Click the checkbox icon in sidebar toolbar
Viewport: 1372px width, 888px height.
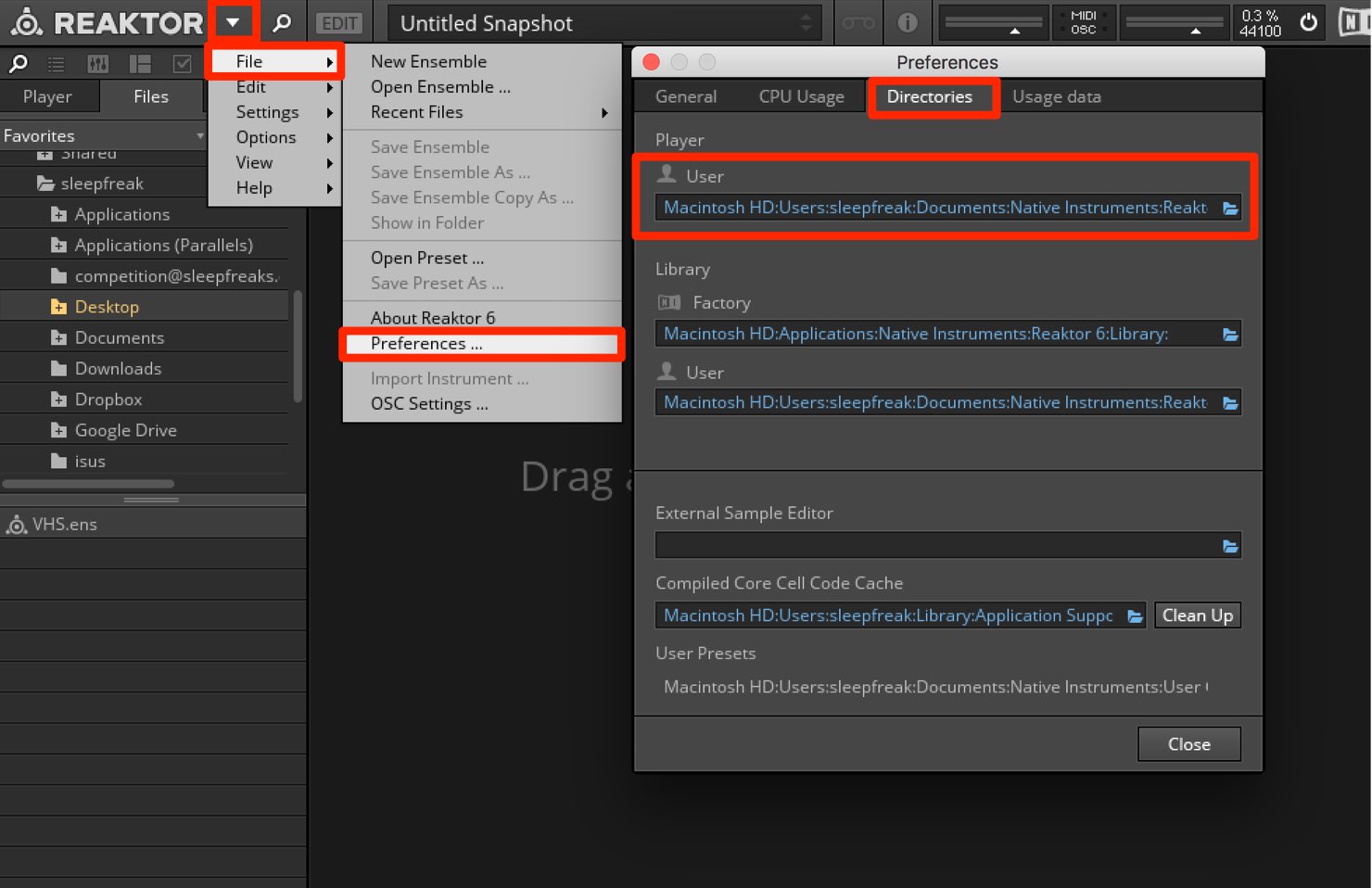tap(183, 63)
